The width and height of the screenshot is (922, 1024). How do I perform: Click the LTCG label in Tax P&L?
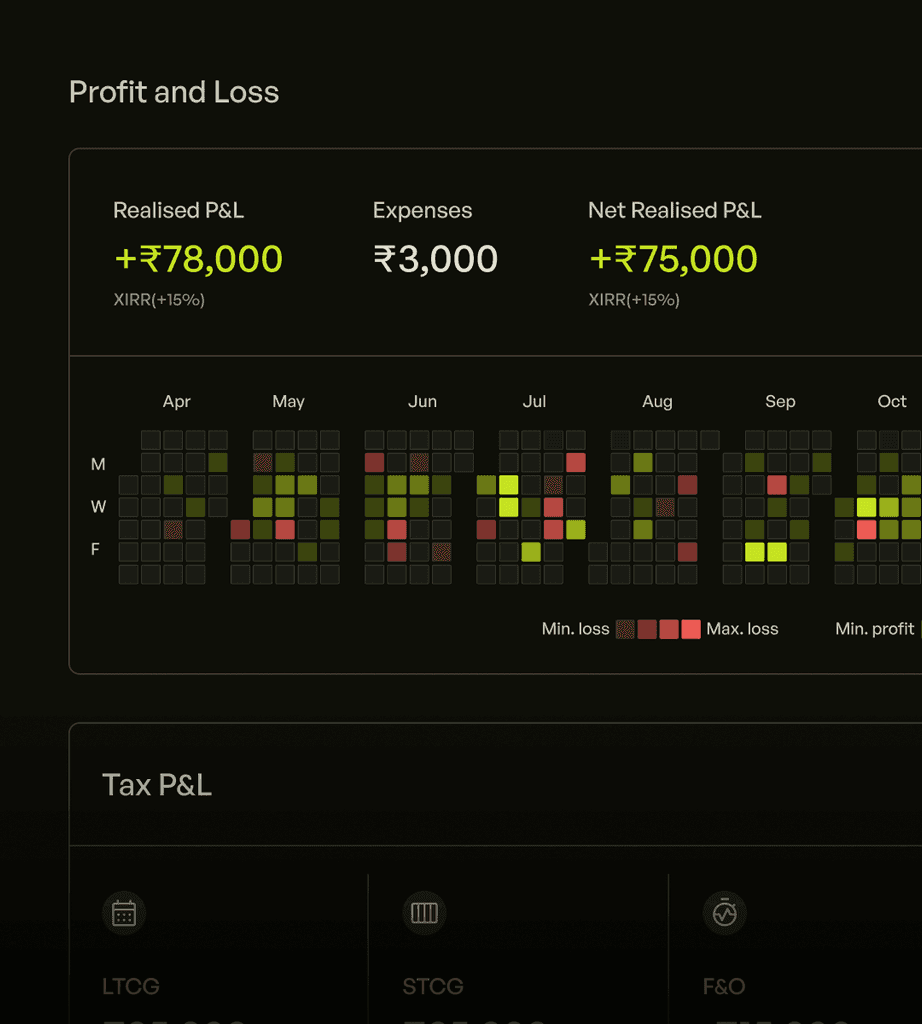[x=130, y=986]
